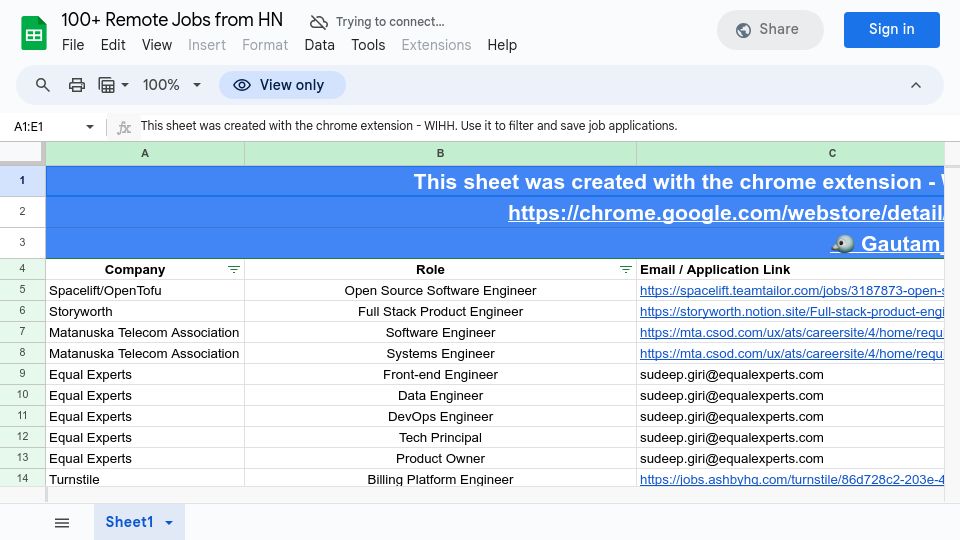This screenshot has height=540, width=960.
Task: Click 'Matanuska Telecom Association' in row 7
Action: pyautogui.click(x=144, y=332)
